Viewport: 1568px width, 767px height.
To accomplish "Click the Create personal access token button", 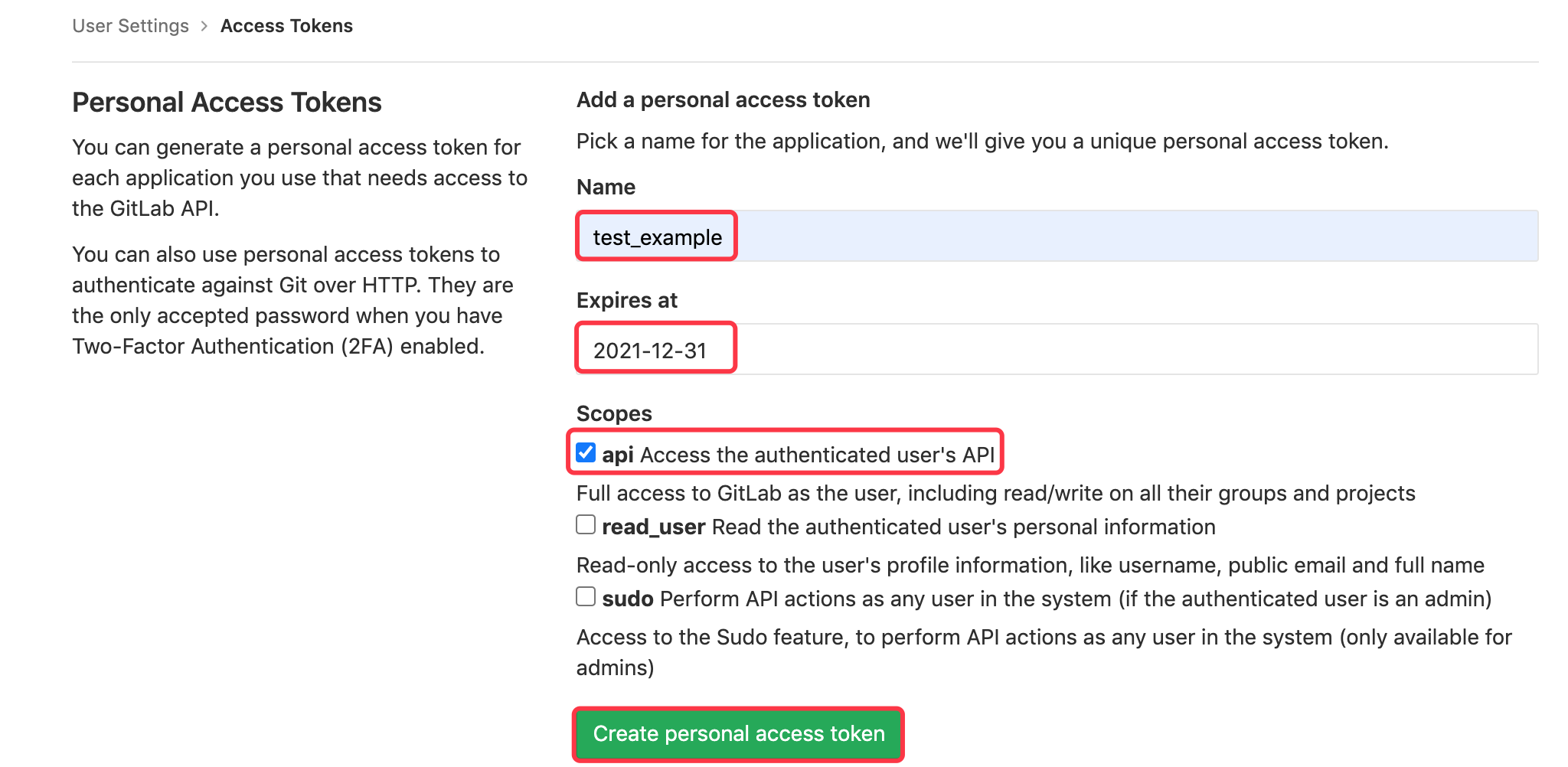I will [737, 733].
